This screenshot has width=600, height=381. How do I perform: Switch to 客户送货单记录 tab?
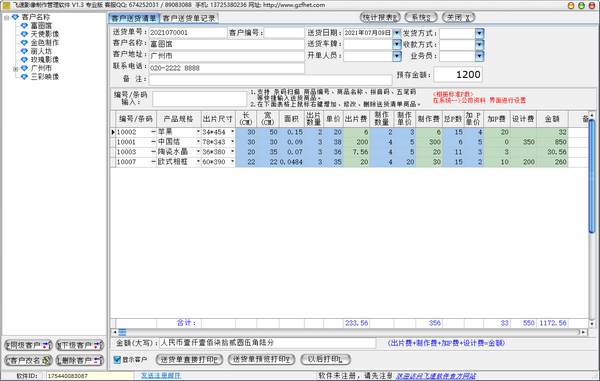click(189, 18)
